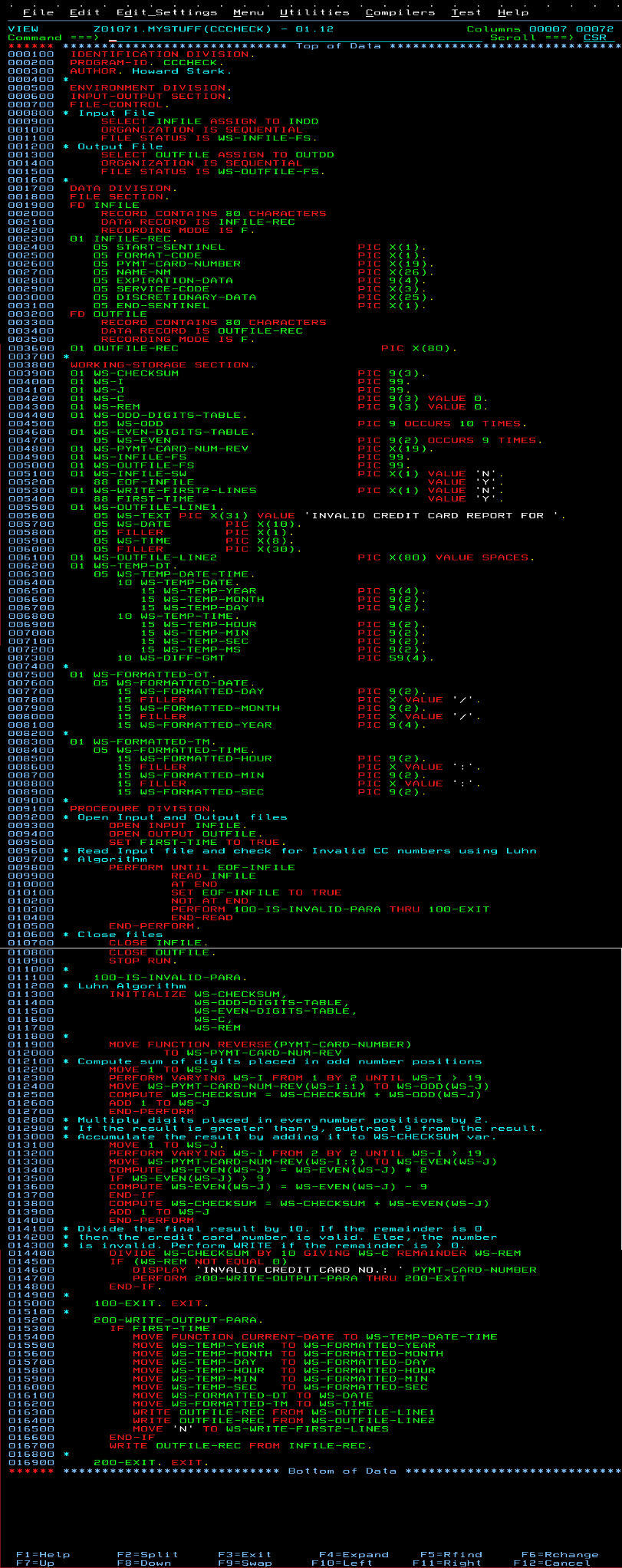Screen dimensions: 622x1568
Task: Click 'WRITE OUTFILE-REC FROM INFILE-REC.' line
Action: click(241, 1445)
